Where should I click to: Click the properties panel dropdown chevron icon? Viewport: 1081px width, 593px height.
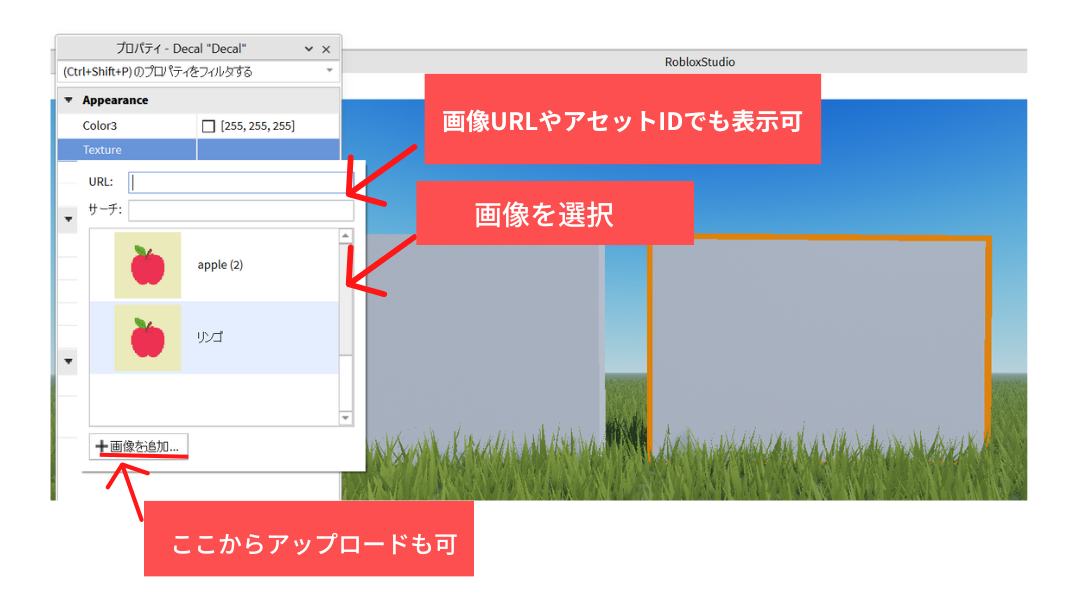pyautogui.click(x=309, y=49)
